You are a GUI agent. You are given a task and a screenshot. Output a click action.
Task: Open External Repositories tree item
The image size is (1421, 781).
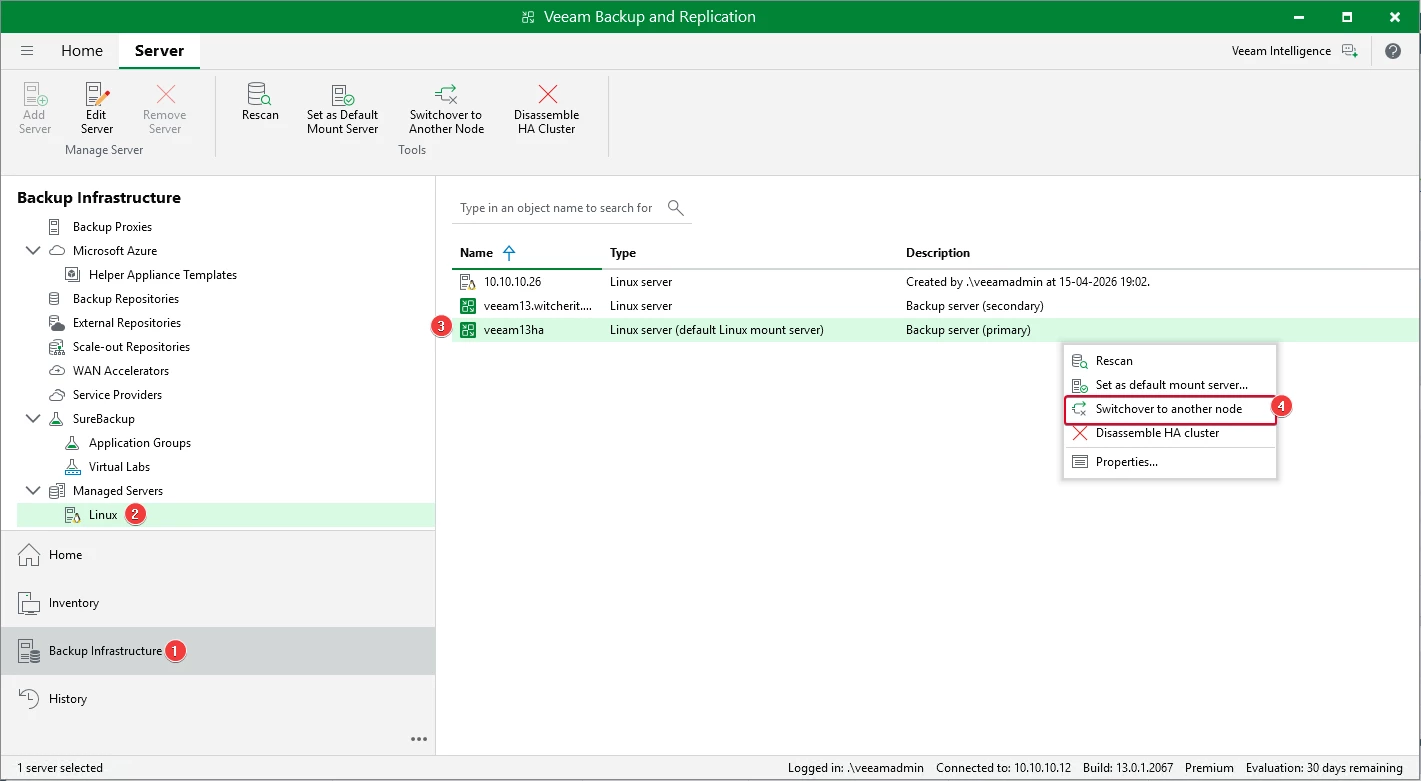click(127, 323)
